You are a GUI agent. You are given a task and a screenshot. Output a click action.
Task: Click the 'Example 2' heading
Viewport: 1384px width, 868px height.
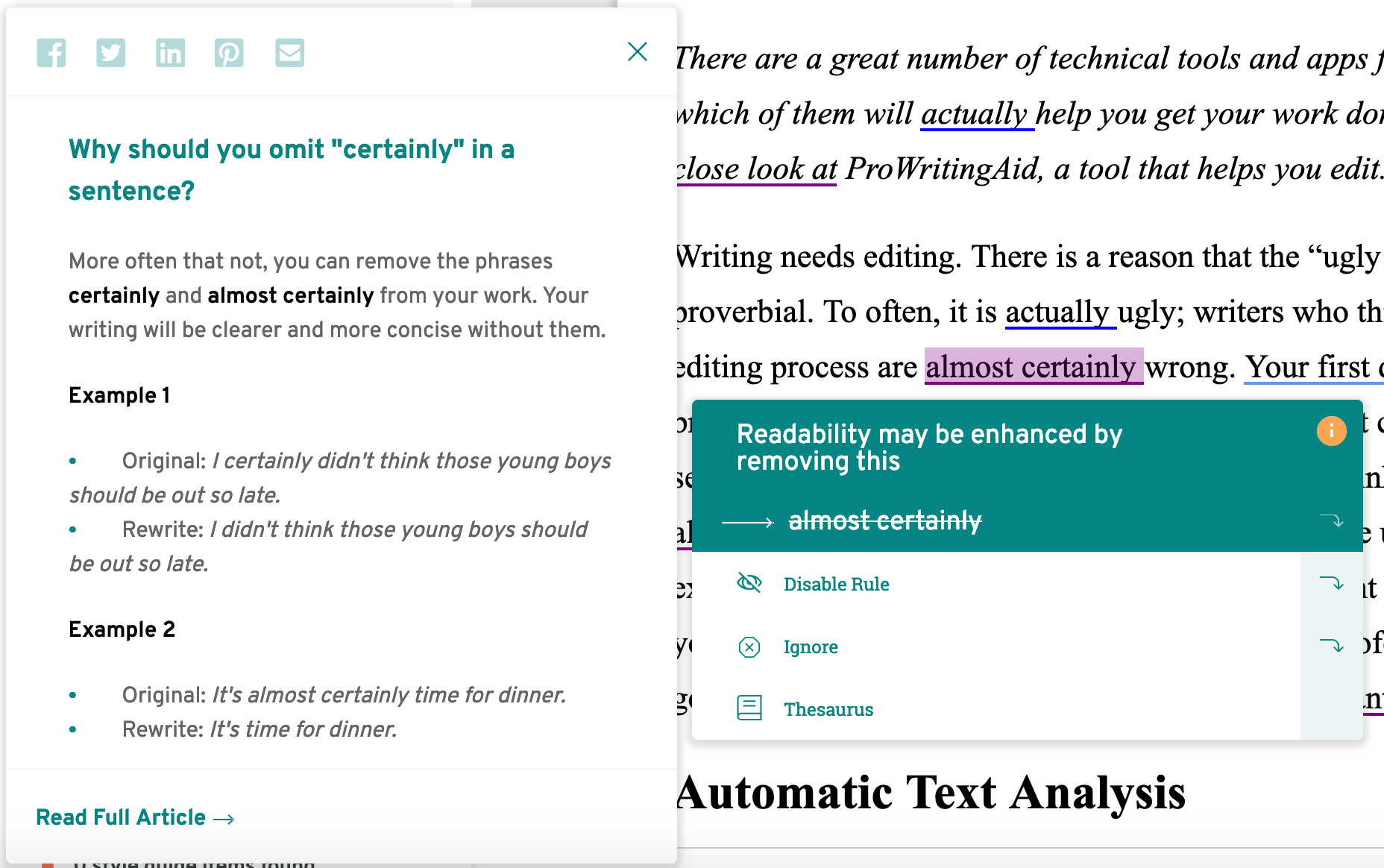click(x=122, y=629)
